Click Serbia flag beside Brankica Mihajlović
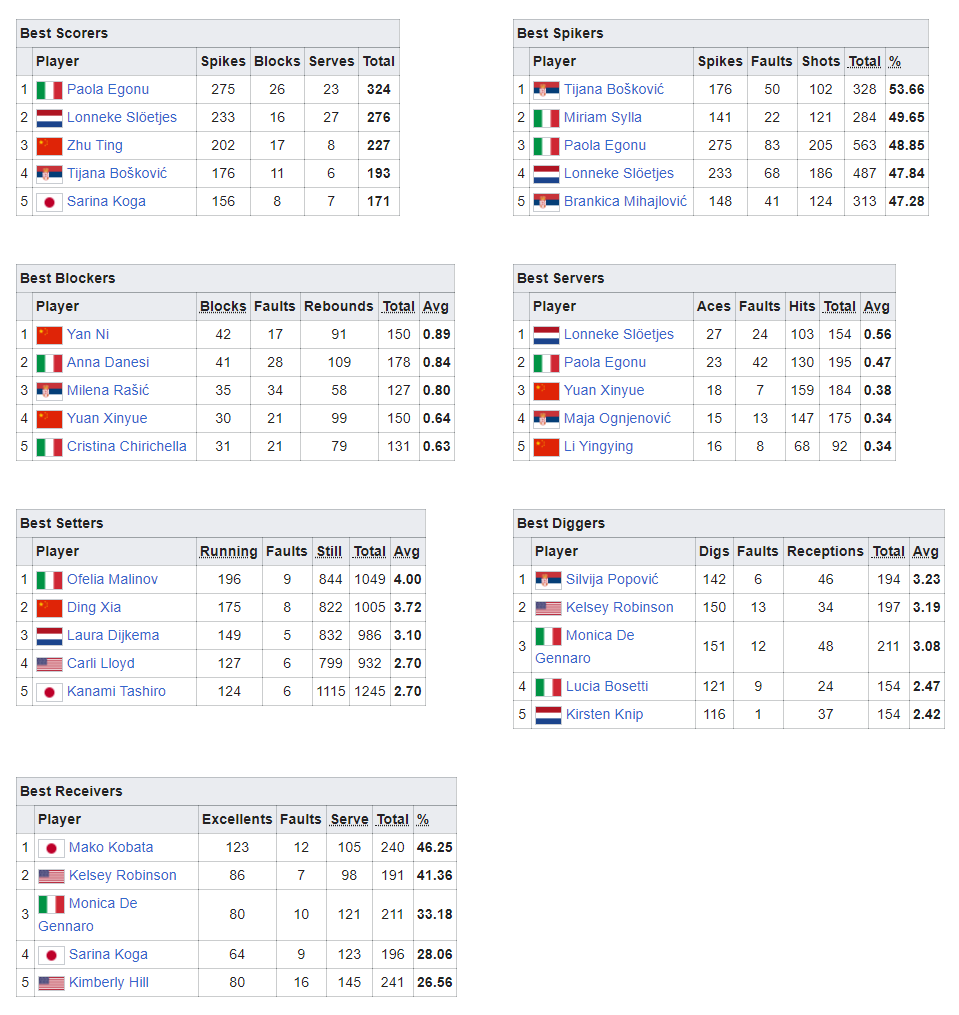The image size is (959, 1015). pyautogui.click(x=546, y=202)
